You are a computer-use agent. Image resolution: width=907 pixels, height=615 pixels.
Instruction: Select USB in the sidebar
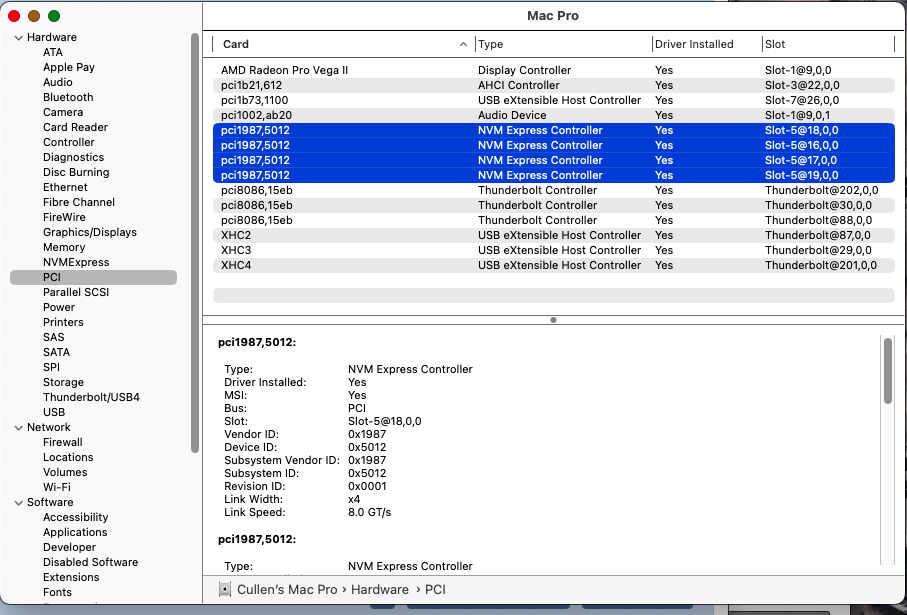54,413
